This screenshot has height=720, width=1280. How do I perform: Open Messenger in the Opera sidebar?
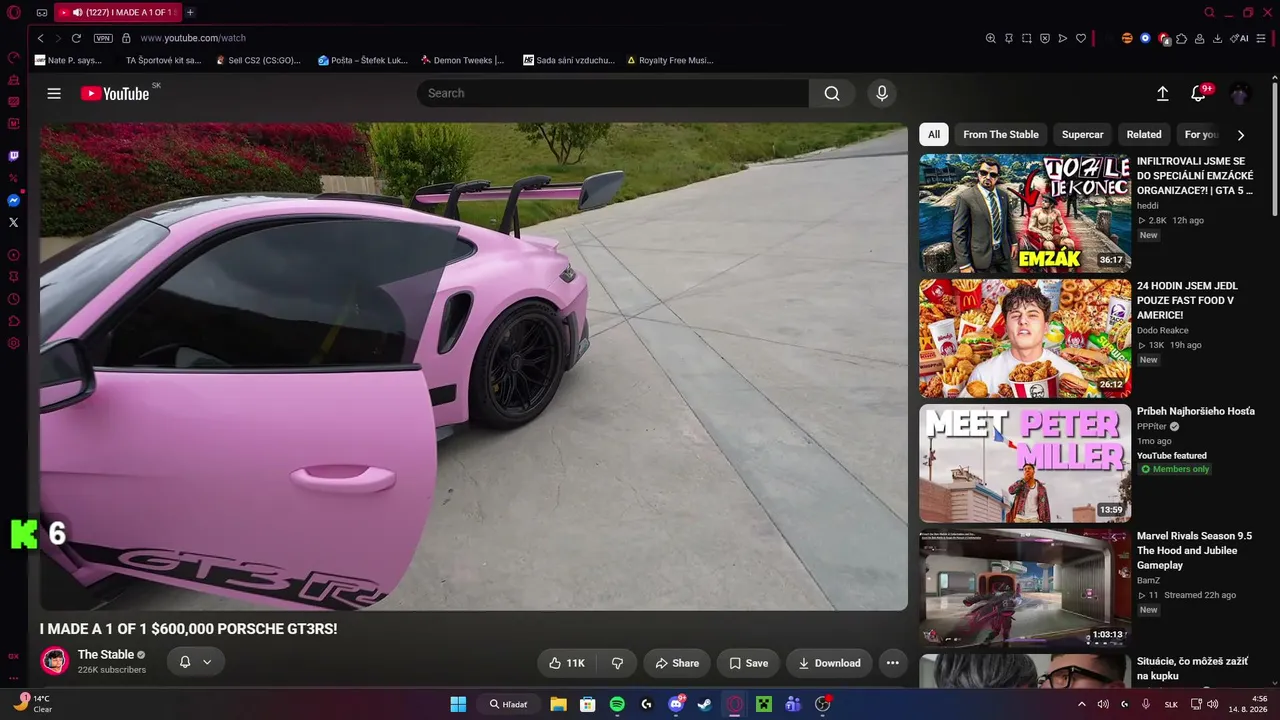click(x=14, y=200)
